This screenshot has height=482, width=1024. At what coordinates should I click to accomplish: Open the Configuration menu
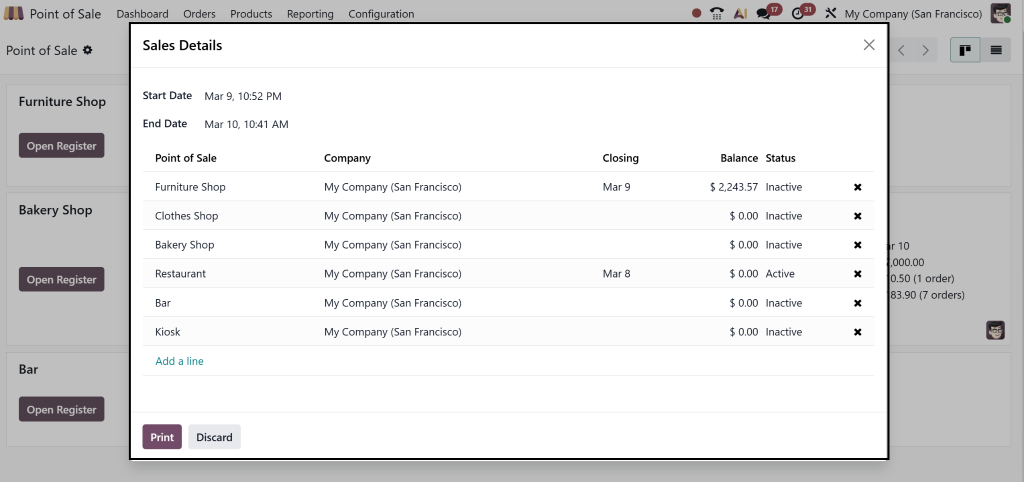click(381, 14)
